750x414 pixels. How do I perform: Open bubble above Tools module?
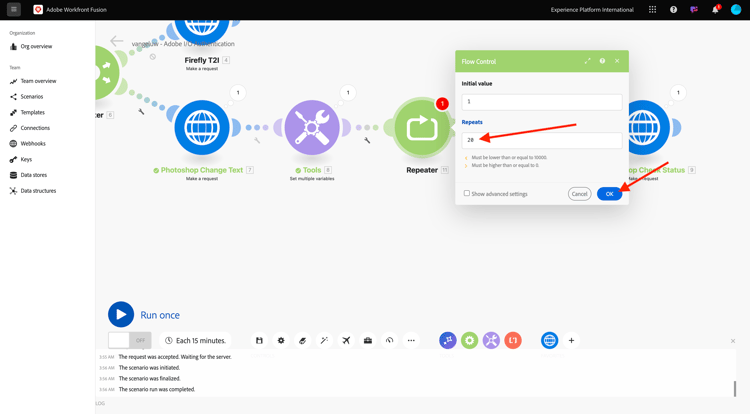348,93
